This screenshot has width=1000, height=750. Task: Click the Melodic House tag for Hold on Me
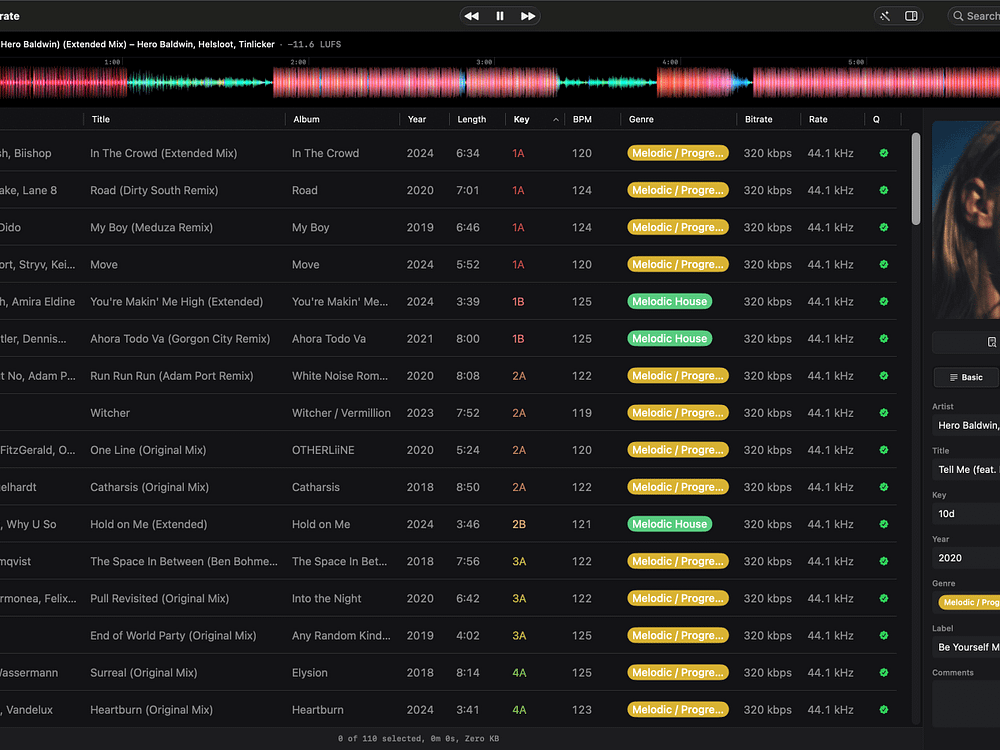click(670, 524)
